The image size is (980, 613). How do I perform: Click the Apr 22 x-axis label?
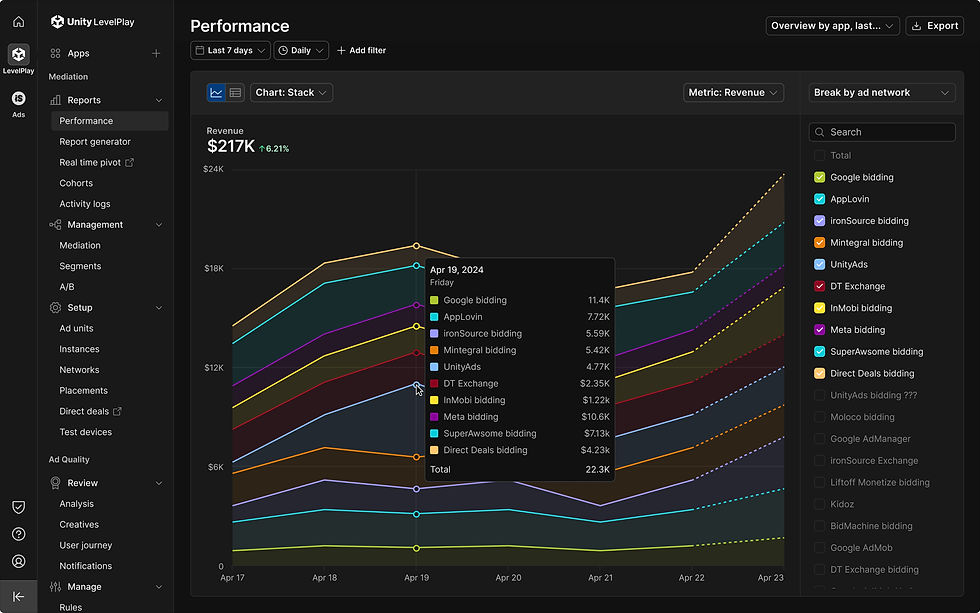click(x=691, y=578)
